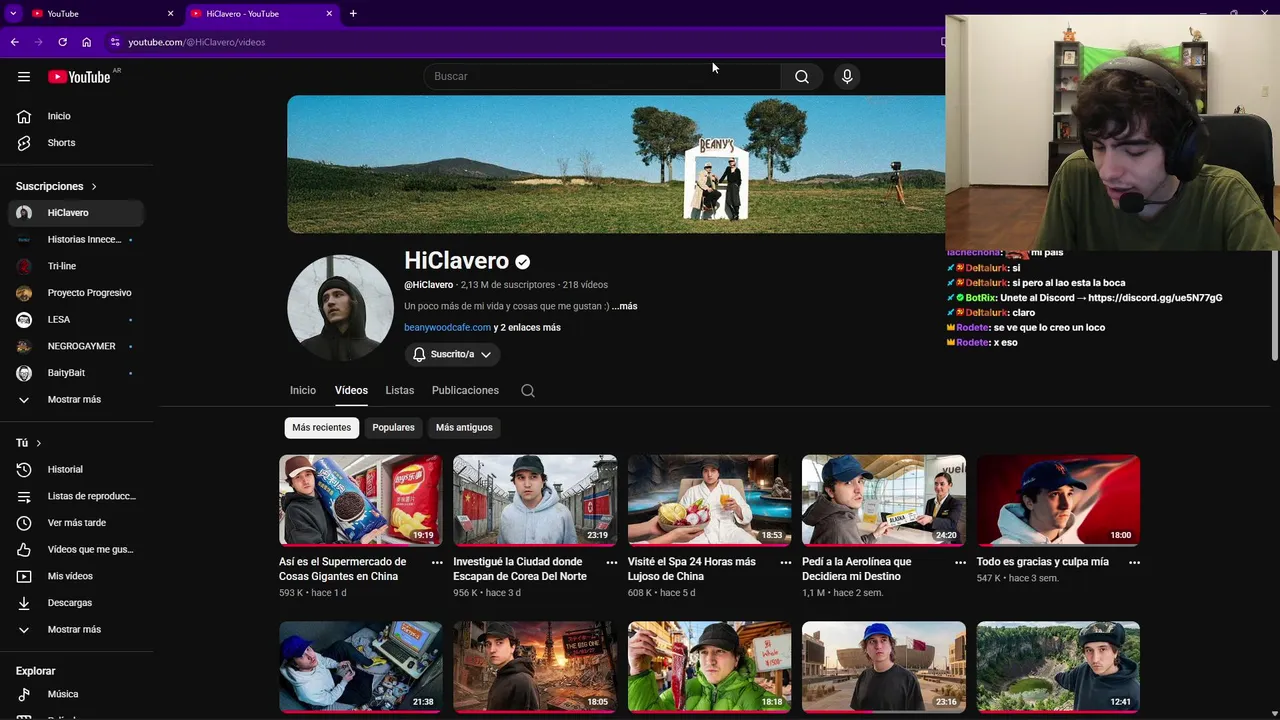Open options for Aerolínea video
The height and width of the screenshot is (720, 1280).
tap(960, 562)
